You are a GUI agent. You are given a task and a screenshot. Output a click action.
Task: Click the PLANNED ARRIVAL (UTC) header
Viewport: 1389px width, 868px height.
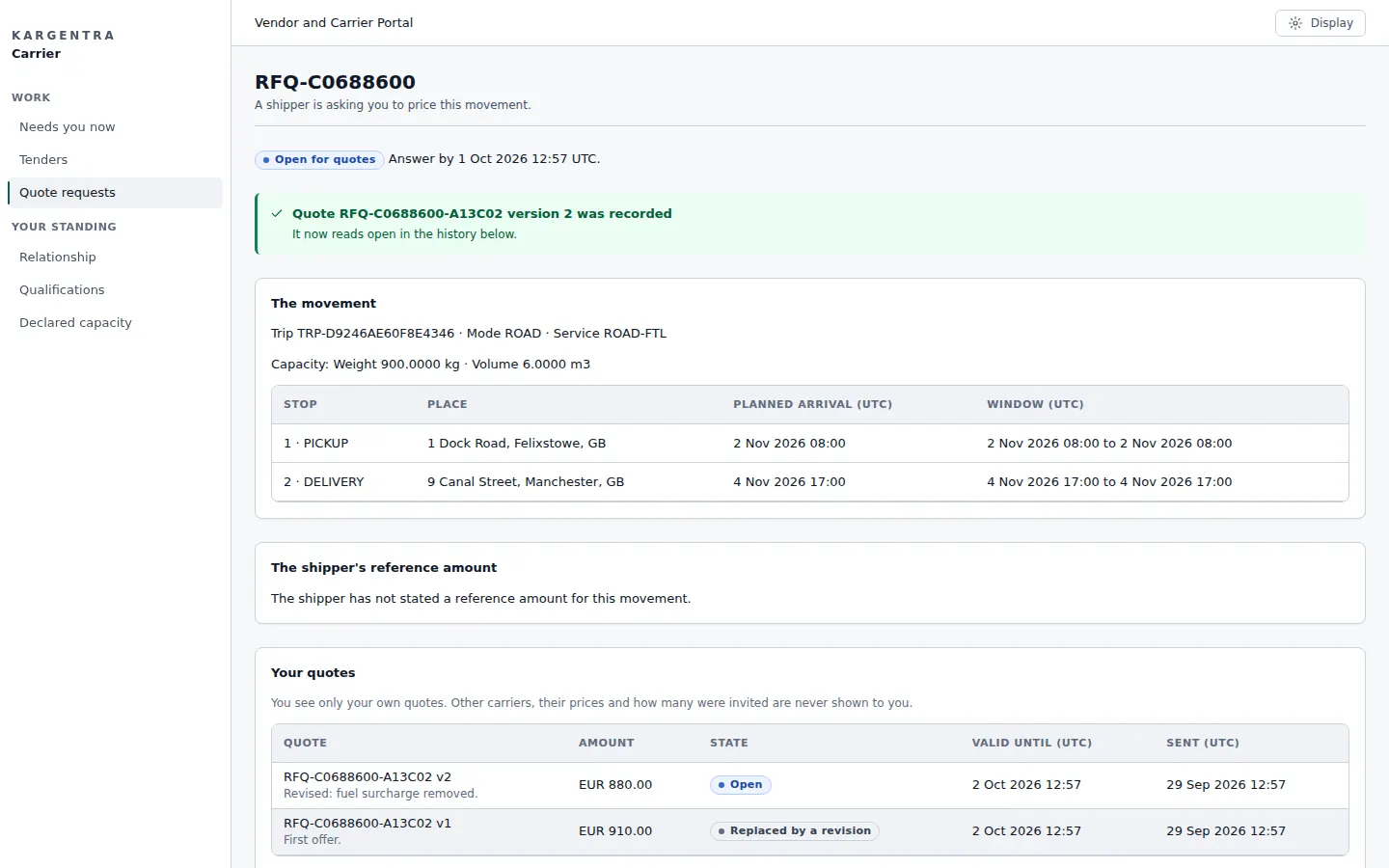[812, 404]
